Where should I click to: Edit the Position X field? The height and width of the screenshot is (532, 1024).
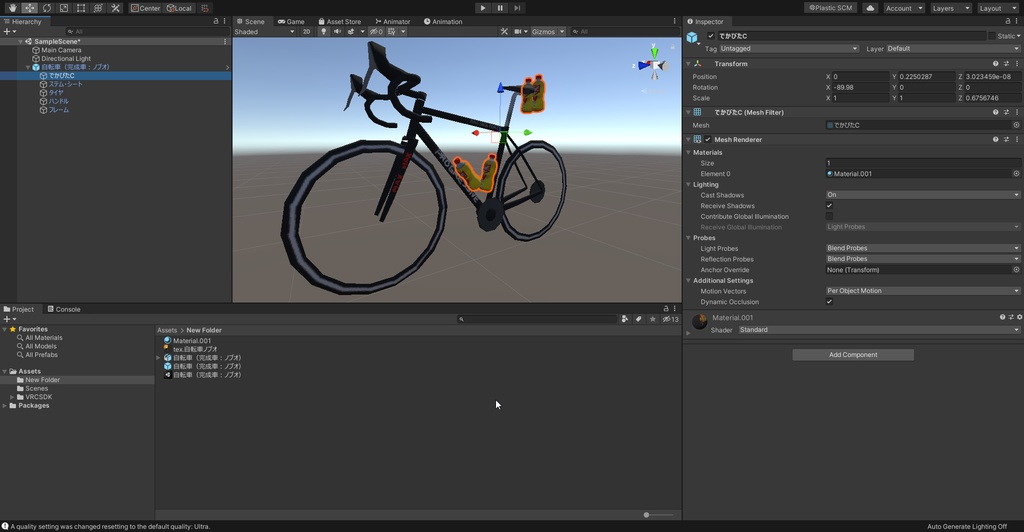tap(861, 76)
